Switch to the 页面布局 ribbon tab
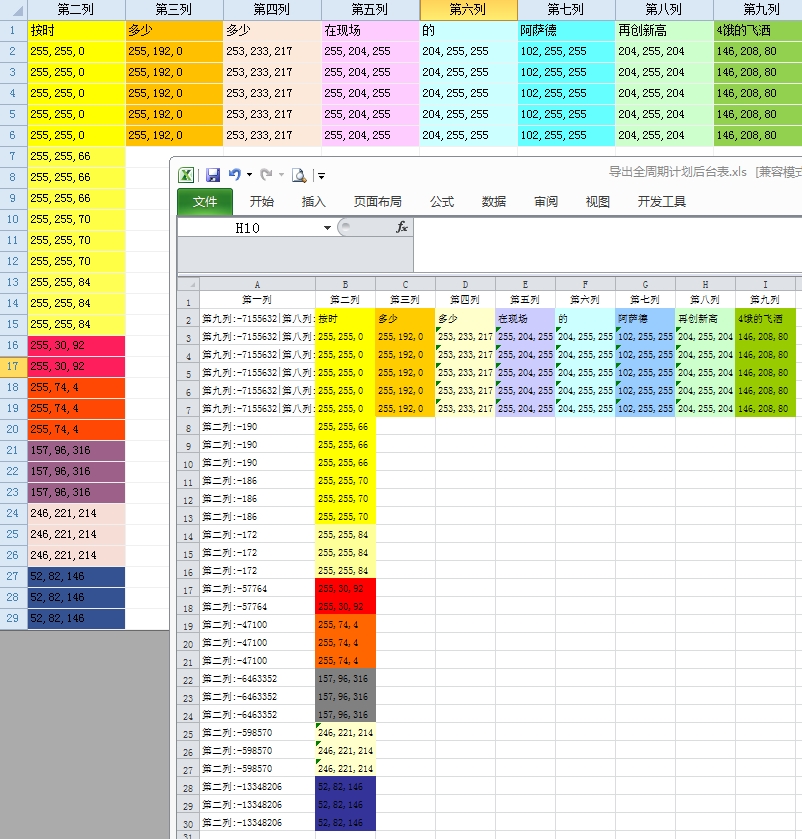 [378, 202]
